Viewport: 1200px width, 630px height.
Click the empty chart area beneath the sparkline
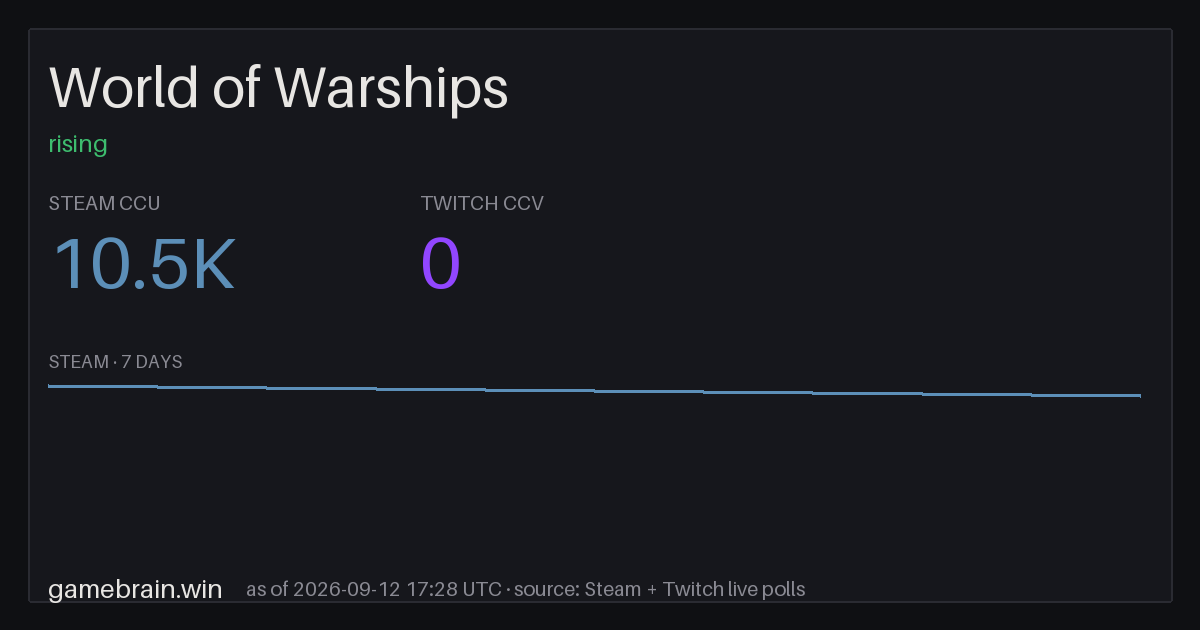(595, 480)
